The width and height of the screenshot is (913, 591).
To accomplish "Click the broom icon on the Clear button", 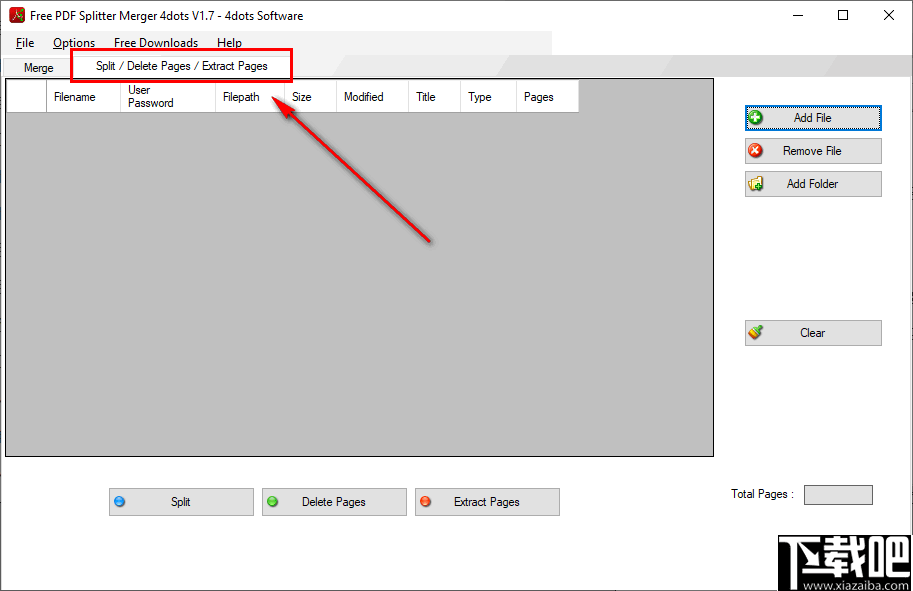I will click(758, 332).
